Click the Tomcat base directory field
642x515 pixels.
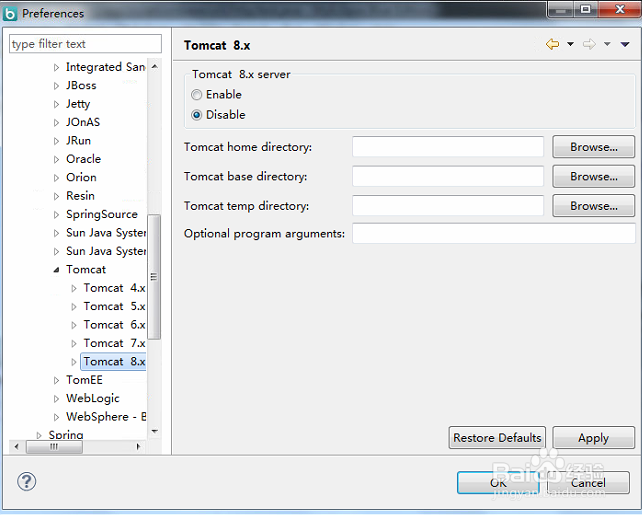pyautogui.click(x=448, y=176)
